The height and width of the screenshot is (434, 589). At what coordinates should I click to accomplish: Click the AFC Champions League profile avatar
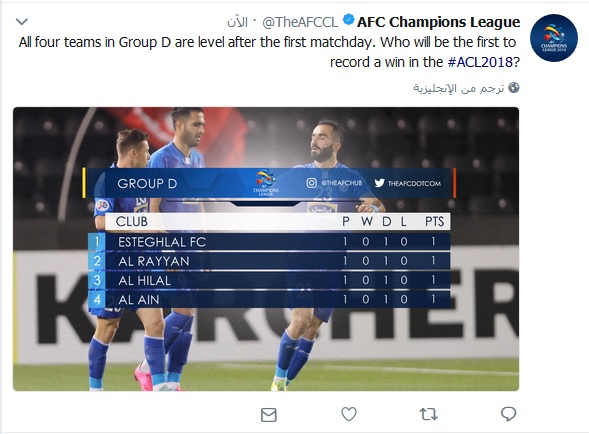[x=554, y=38]
